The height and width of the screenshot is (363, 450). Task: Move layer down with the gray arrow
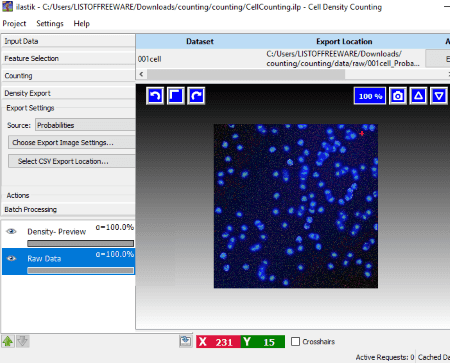23,341
